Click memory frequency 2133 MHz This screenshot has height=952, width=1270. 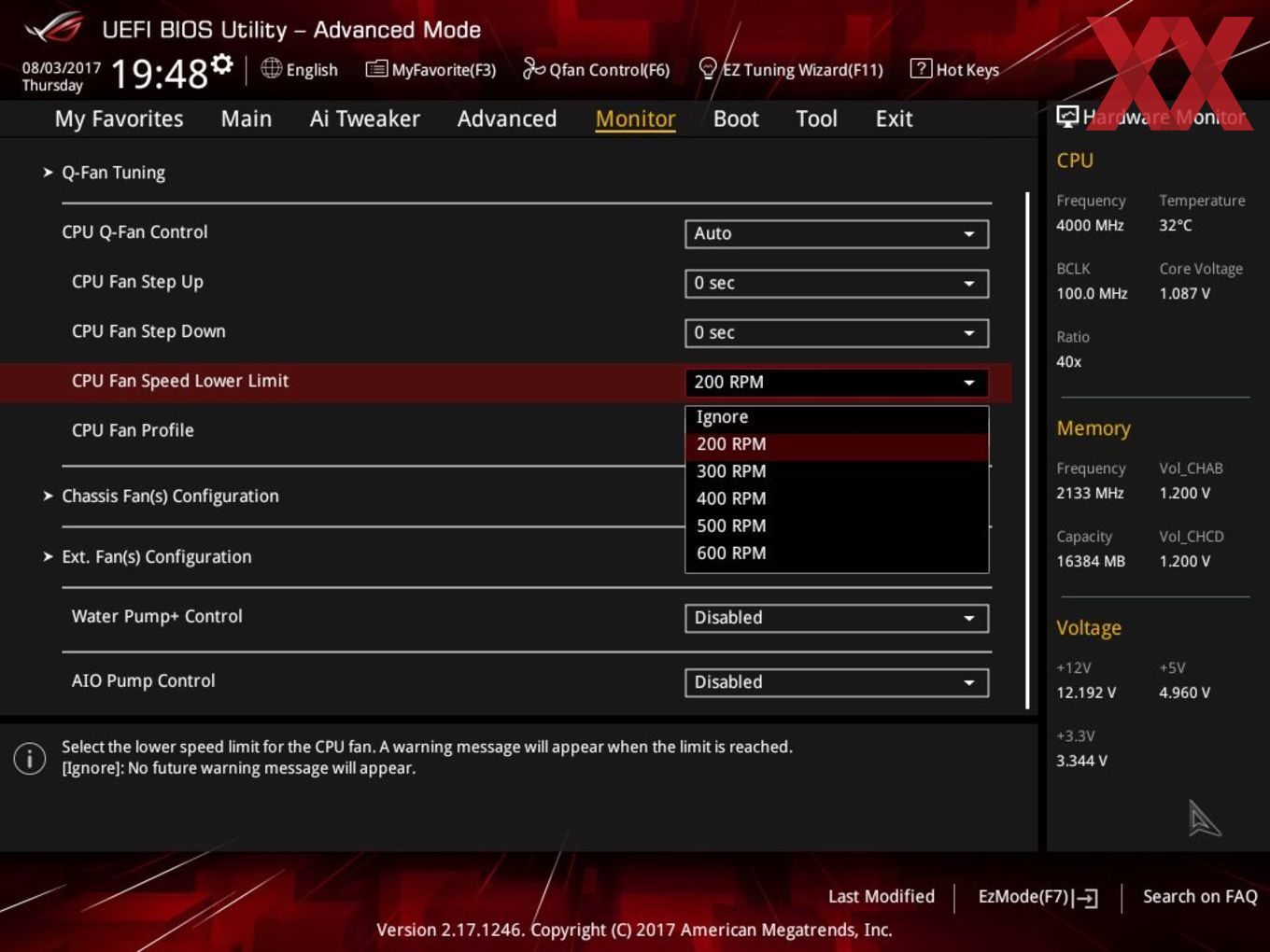pyautogui.click(x=1090, y=493)
